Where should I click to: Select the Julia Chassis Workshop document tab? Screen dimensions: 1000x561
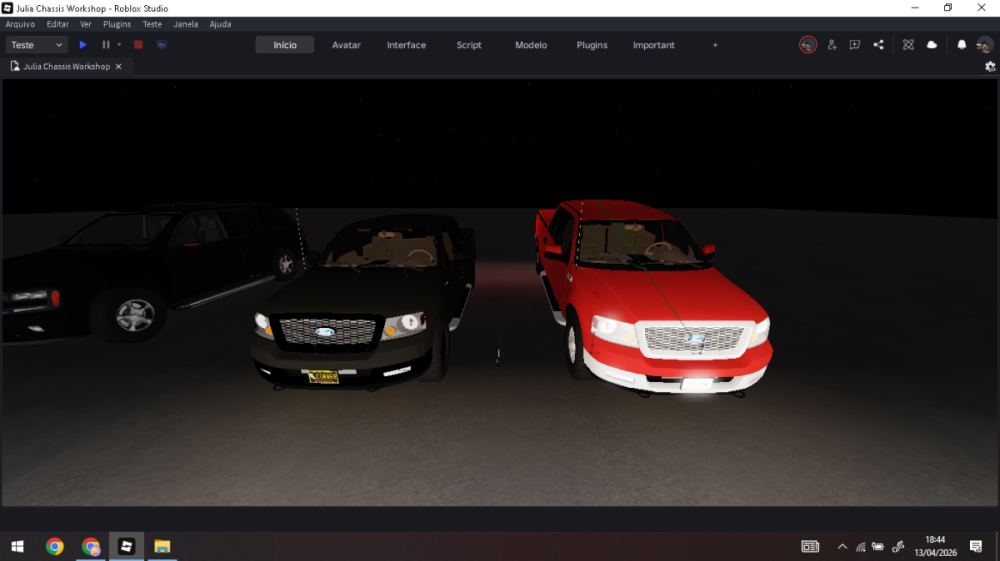(x=66, y=66)
